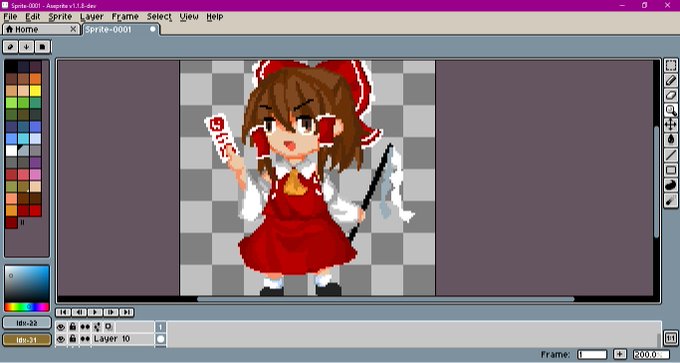This screenshot has height=363, width=680.
Task: Click the foreground color Idx-22 button
Action: pos(27,323)
